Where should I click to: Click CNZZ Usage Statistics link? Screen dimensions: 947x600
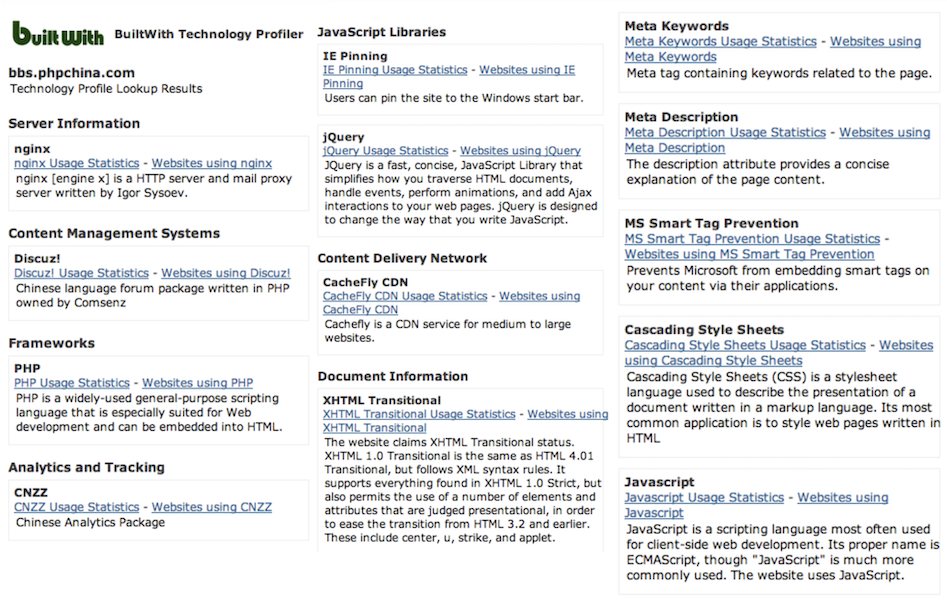coord(77,507)
